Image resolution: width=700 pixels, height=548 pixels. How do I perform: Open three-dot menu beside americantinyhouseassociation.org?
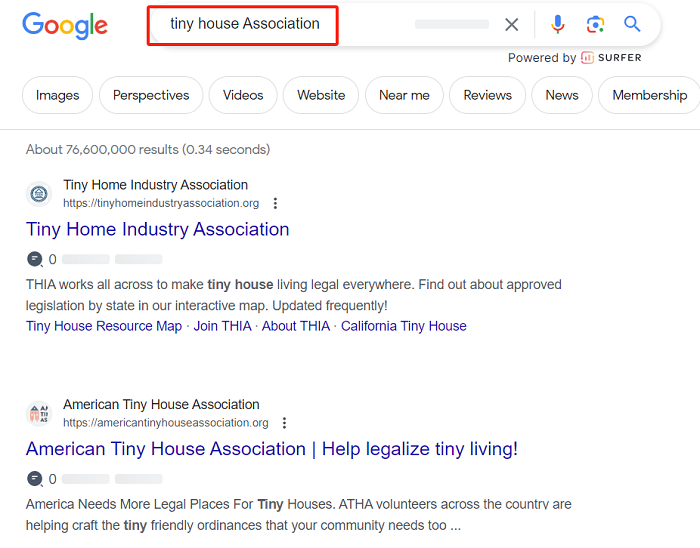click(x=284, y=423)
